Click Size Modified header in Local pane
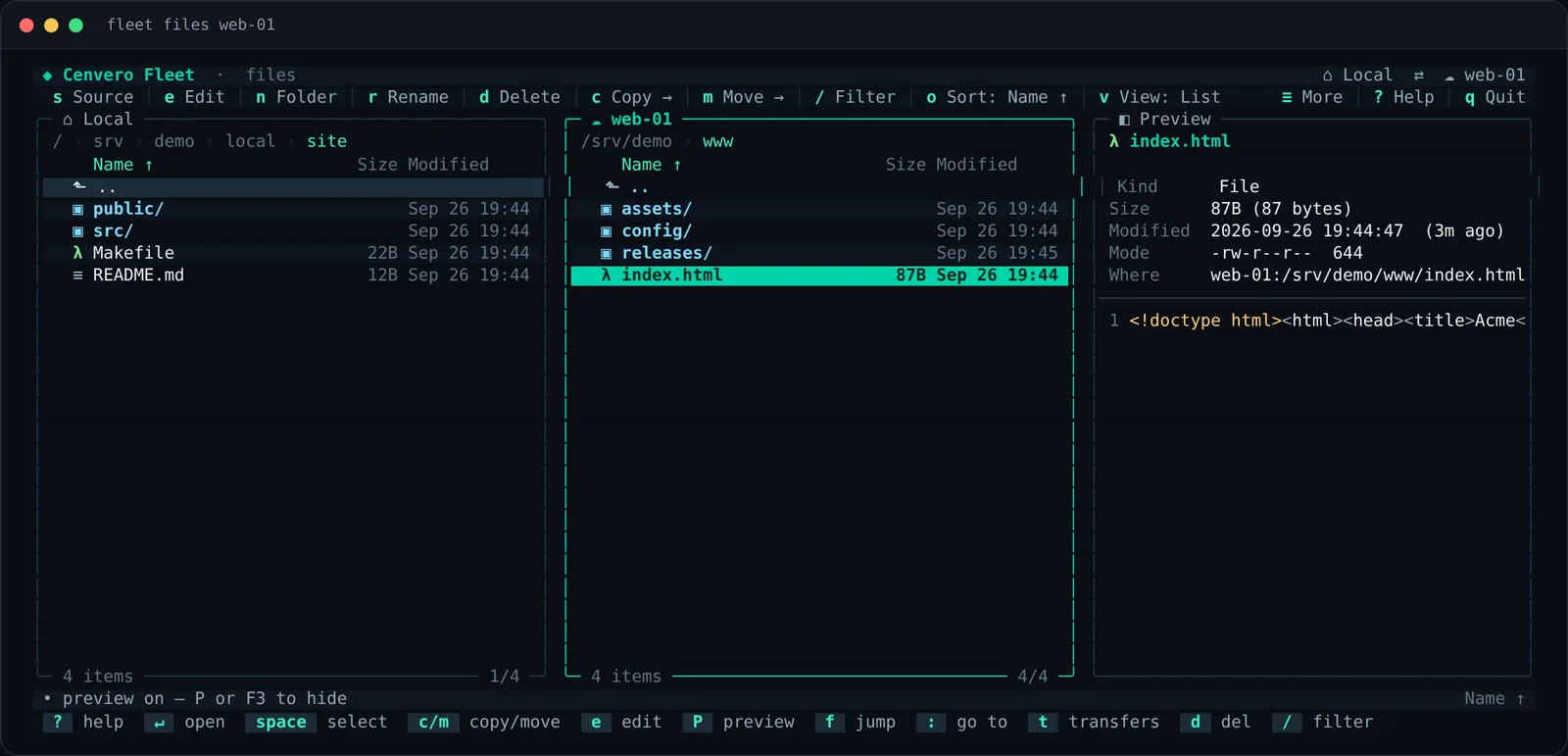Viewport: 1568px width, 756px height. (422, 165)
